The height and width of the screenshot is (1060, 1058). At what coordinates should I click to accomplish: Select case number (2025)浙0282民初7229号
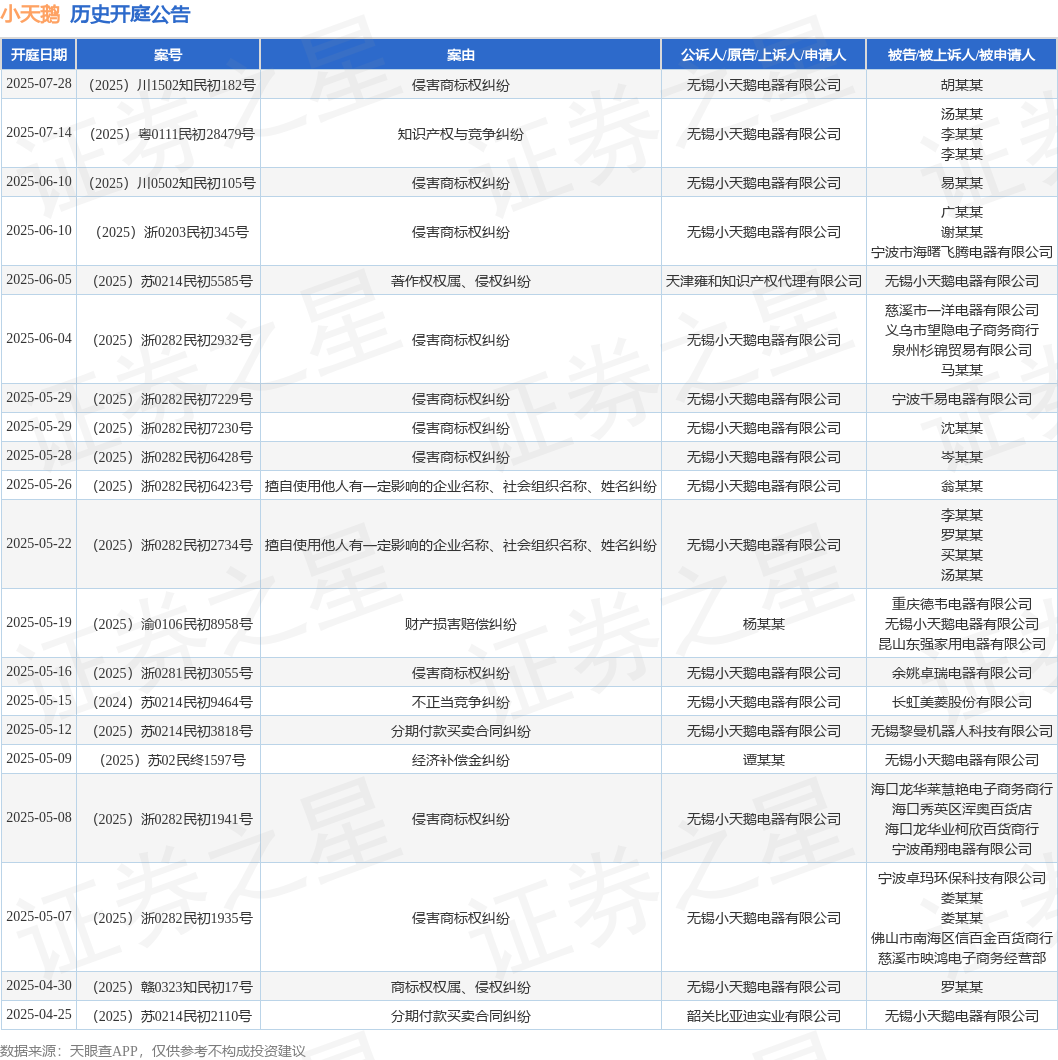(x=172, y=400)
